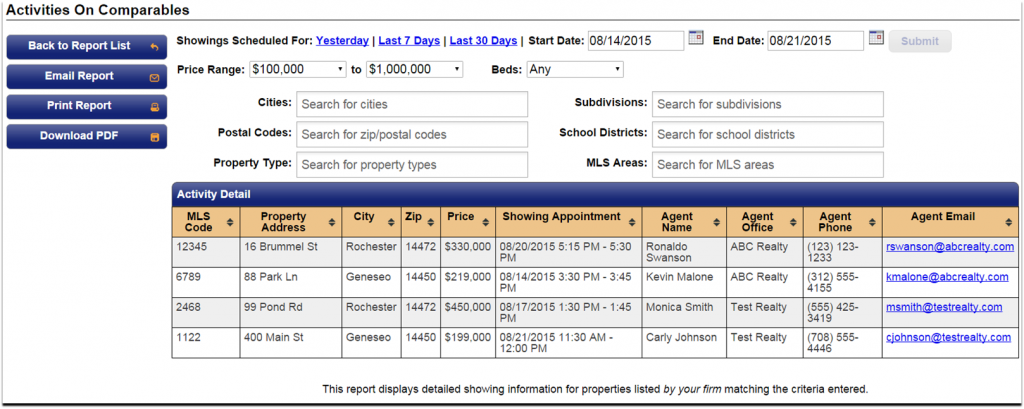Select phone number (312) 555-4155
The height and width of the screenshot is (409, 1024).
tap(842, 282)
